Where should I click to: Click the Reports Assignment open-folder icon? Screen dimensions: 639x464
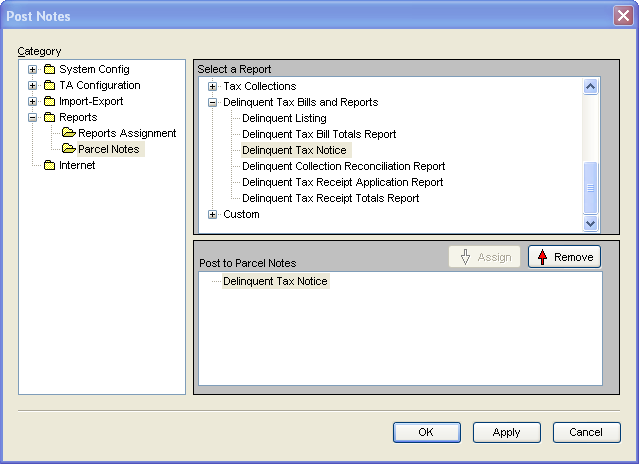pyautogui.click(x=69, y=133)
